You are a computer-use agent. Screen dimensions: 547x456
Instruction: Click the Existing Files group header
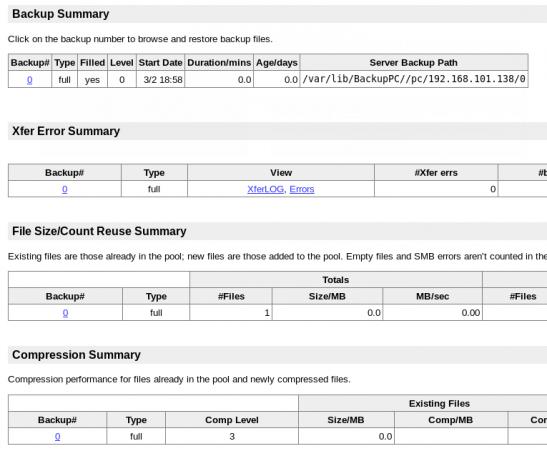click(x=439, y=404)
